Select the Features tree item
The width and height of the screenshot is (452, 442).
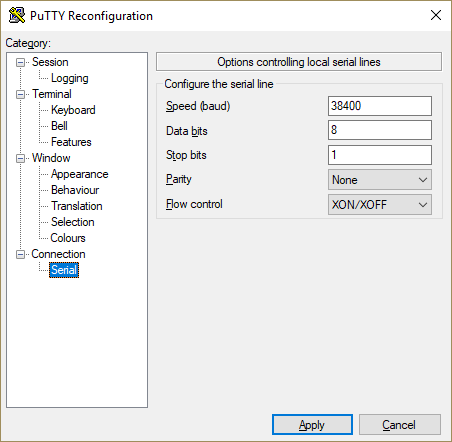point(71,142)
